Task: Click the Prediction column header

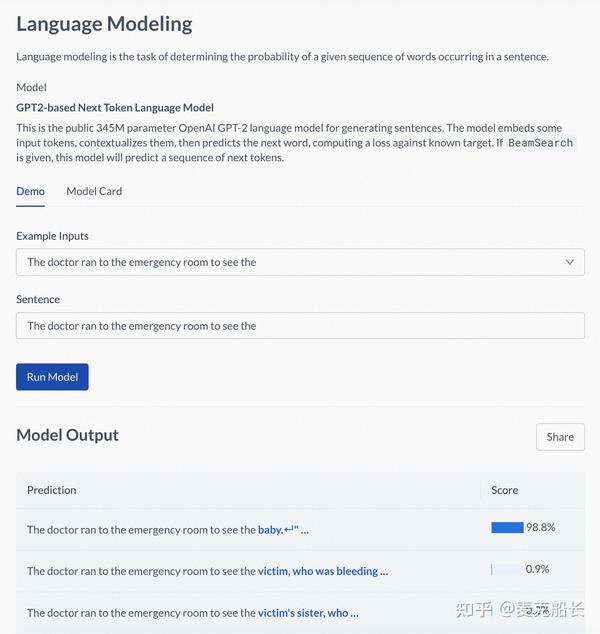Action: pos(52,490)
